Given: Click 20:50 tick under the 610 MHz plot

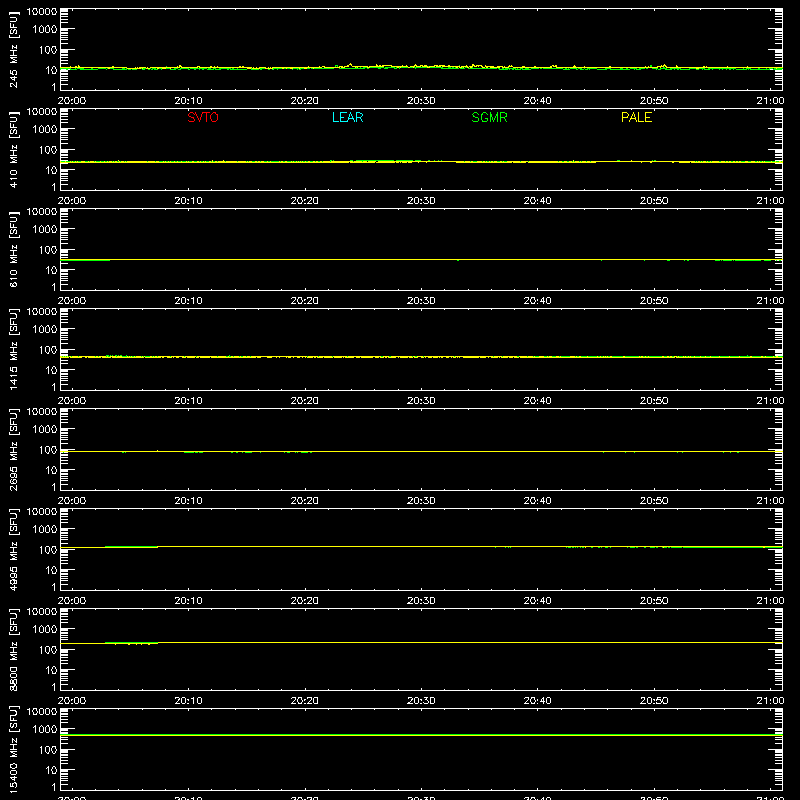Looking at the screenshot, I should (x=654, y=301).
